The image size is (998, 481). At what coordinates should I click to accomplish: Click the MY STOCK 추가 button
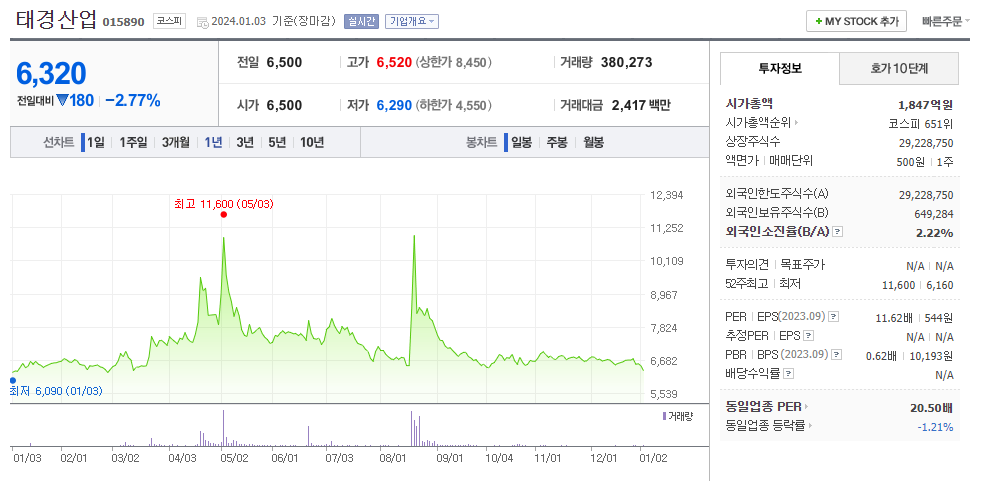pyautogui.click(x=856, y=21)
